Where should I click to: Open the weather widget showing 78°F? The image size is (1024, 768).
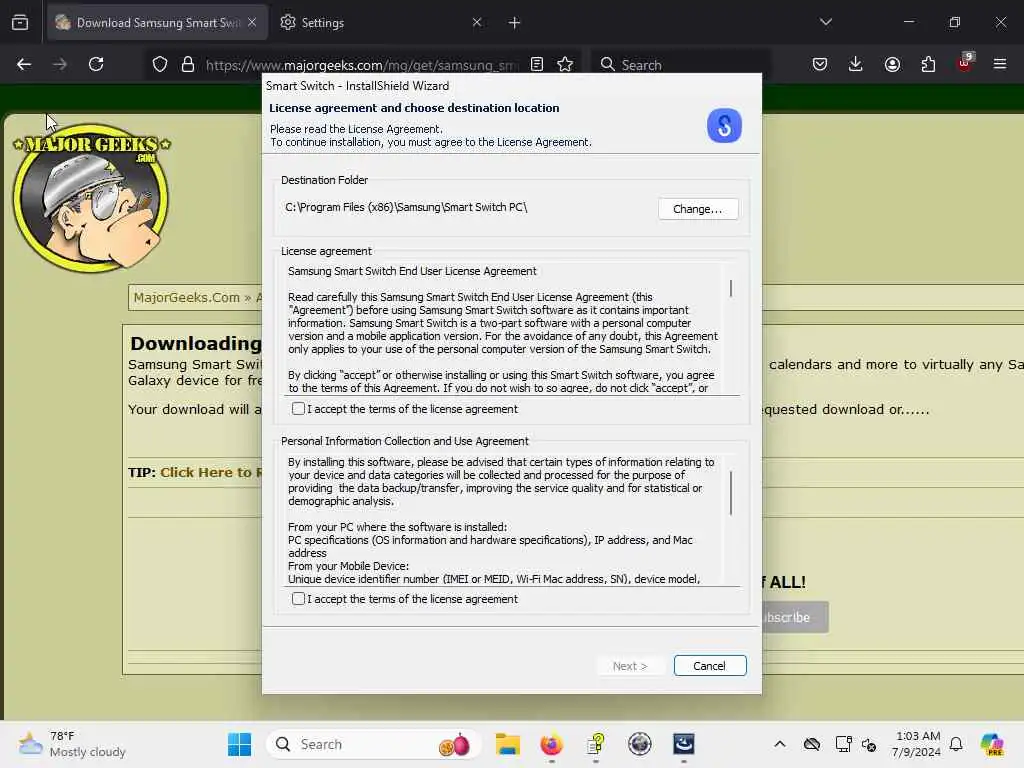(72, 744)
